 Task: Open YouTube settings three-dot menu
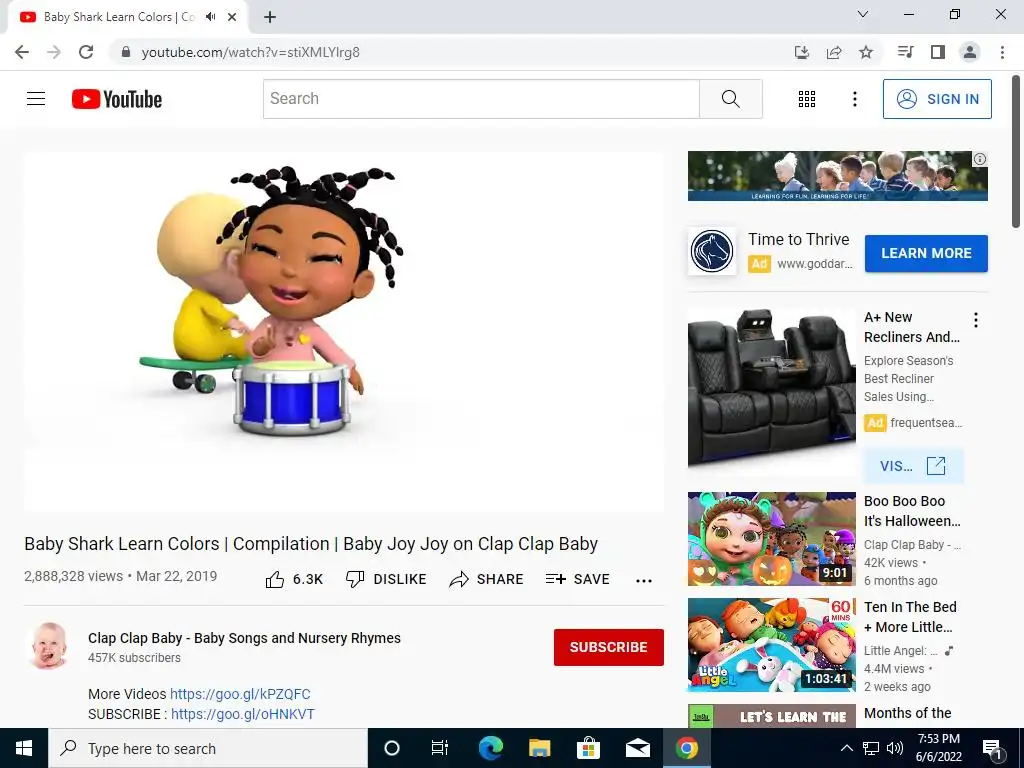(x=854, y=99)
